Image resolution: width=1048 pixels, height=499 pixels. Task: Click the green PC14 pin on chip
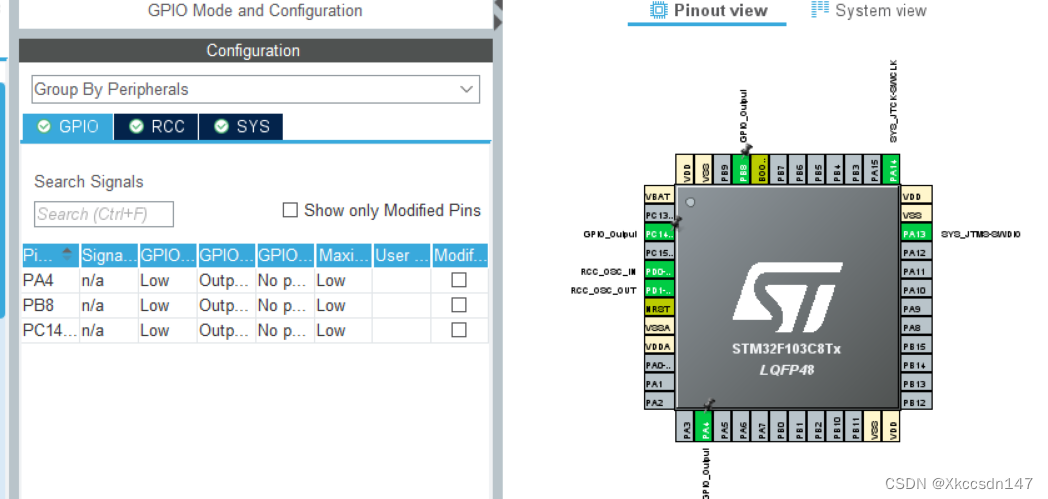pyautogui.click(x=659, y=234)
